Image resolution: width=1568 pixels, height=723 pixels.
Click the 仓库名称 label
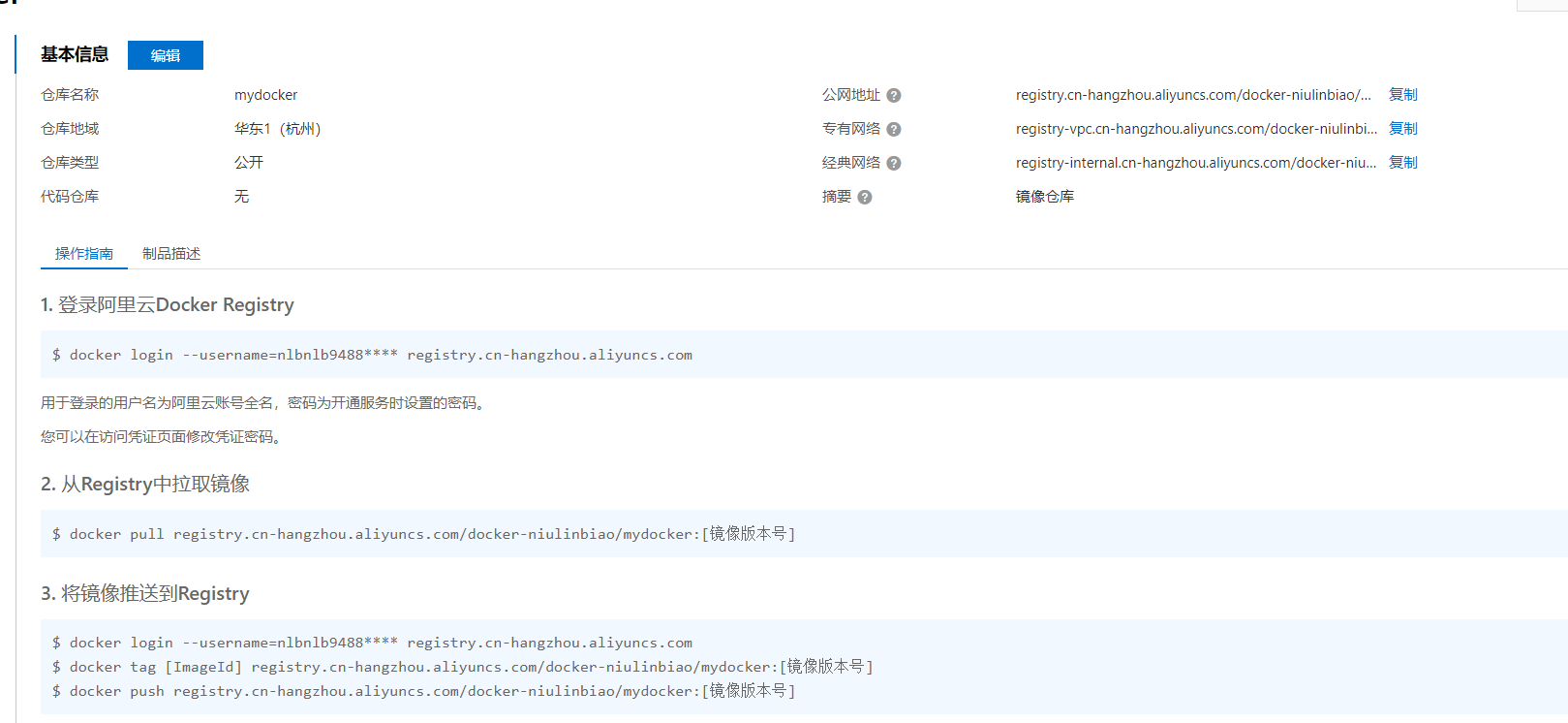click(x=70, y=95)
